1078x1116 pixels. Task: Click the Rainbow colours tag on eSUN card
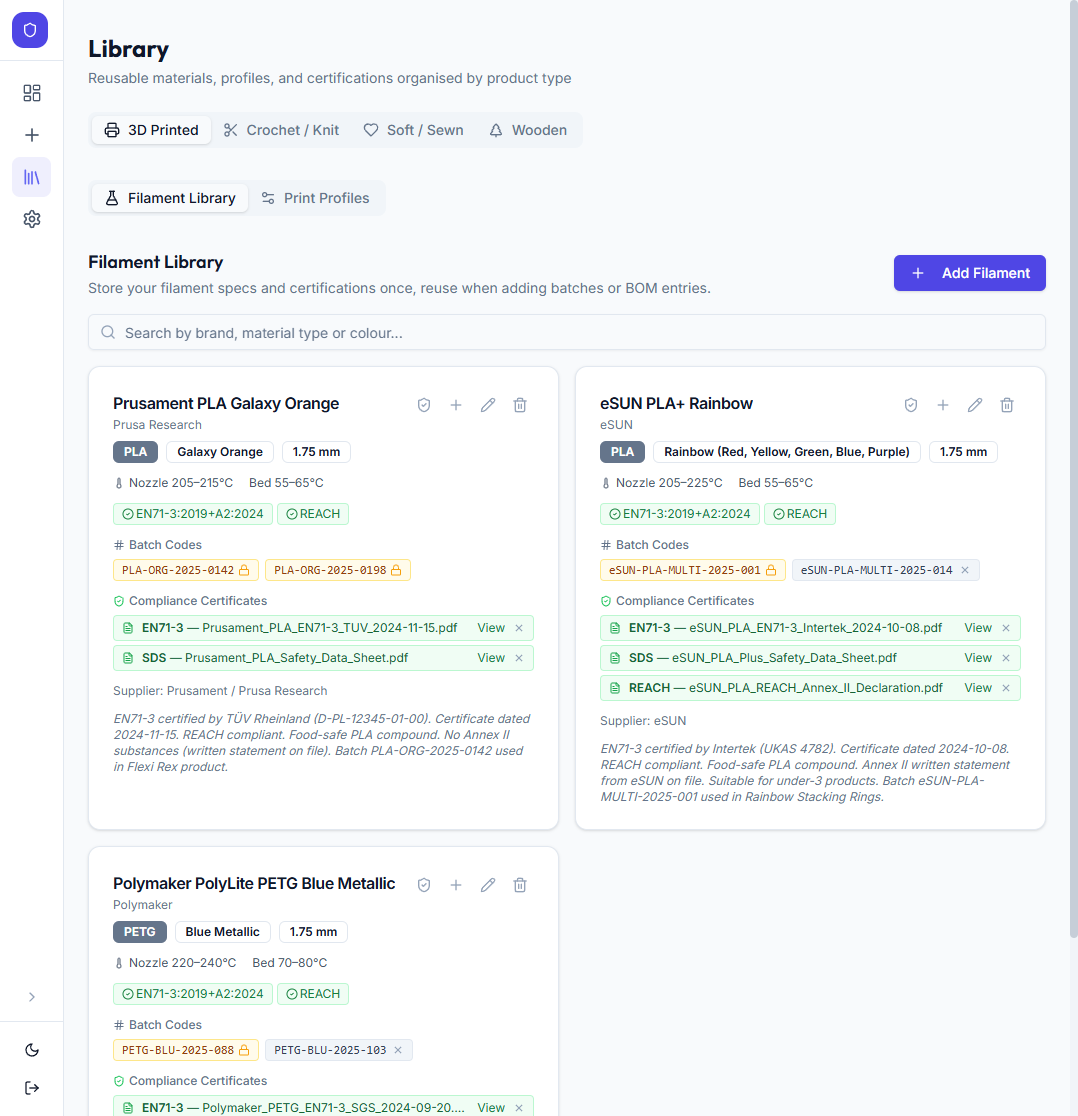pyautogui.click(x=786, y=452)
